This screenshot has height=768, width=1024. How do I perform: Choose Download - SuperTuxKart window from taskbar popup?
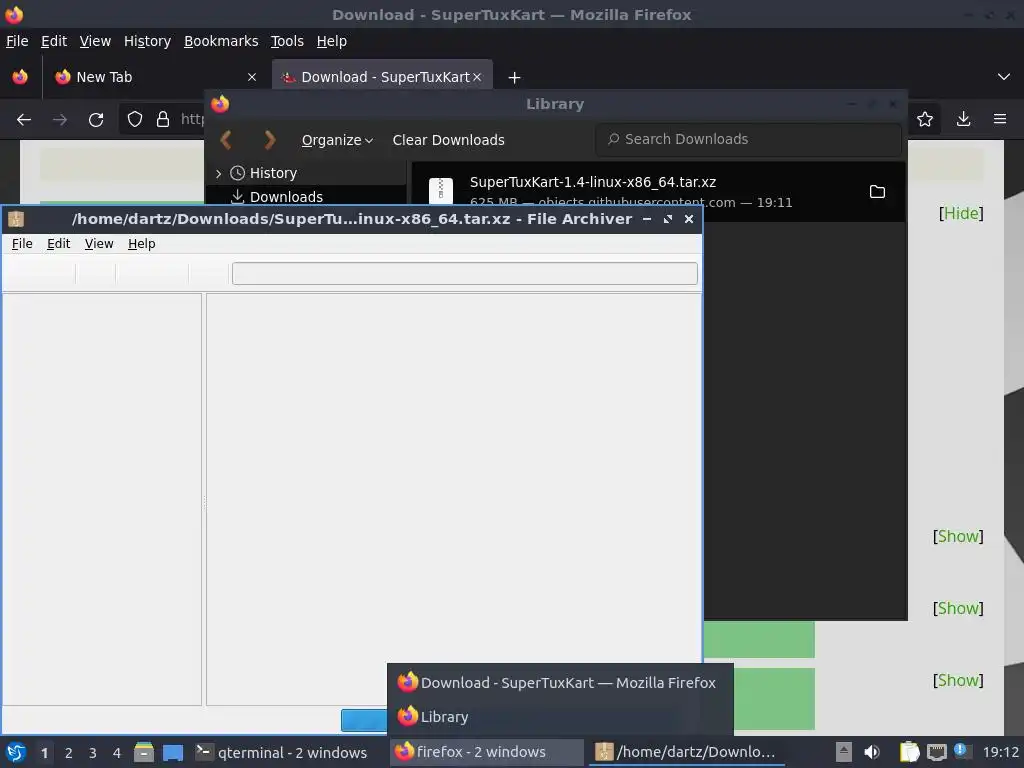560,682
